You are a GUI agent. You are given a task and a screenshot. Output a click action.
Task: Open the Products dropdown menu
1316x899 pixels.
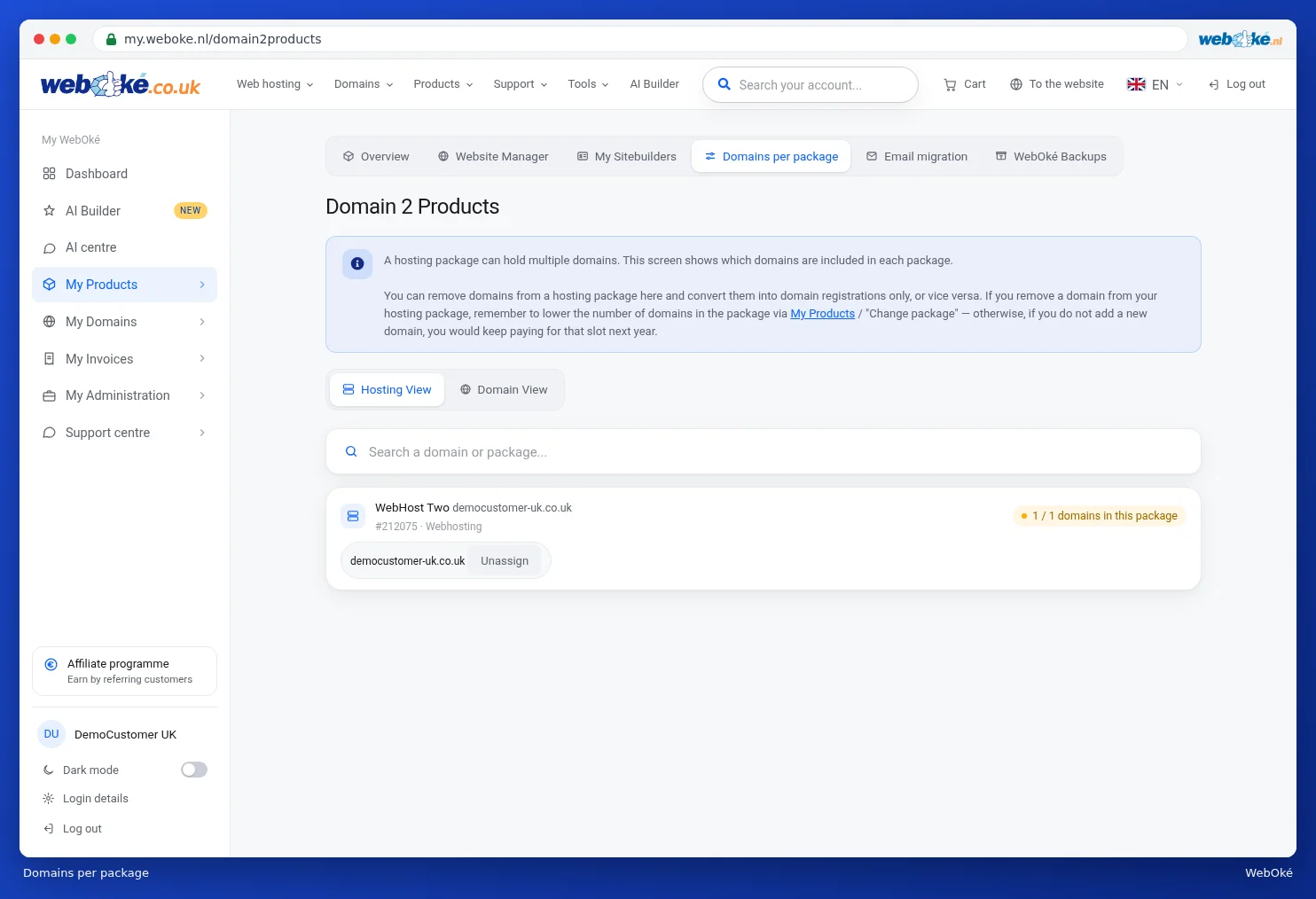[443, 84]
